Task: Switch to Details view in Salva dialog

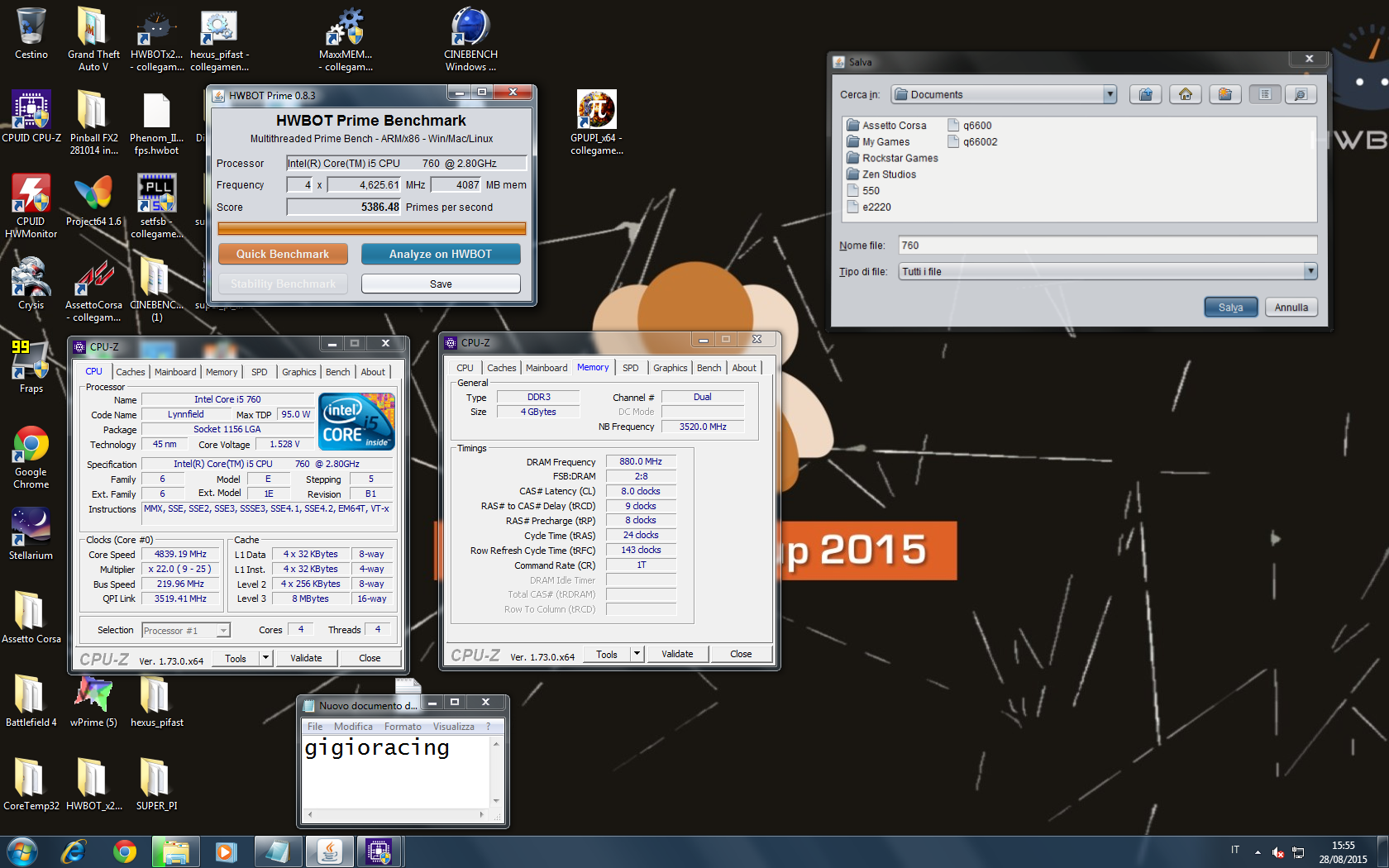Action: click(1300, 94)
